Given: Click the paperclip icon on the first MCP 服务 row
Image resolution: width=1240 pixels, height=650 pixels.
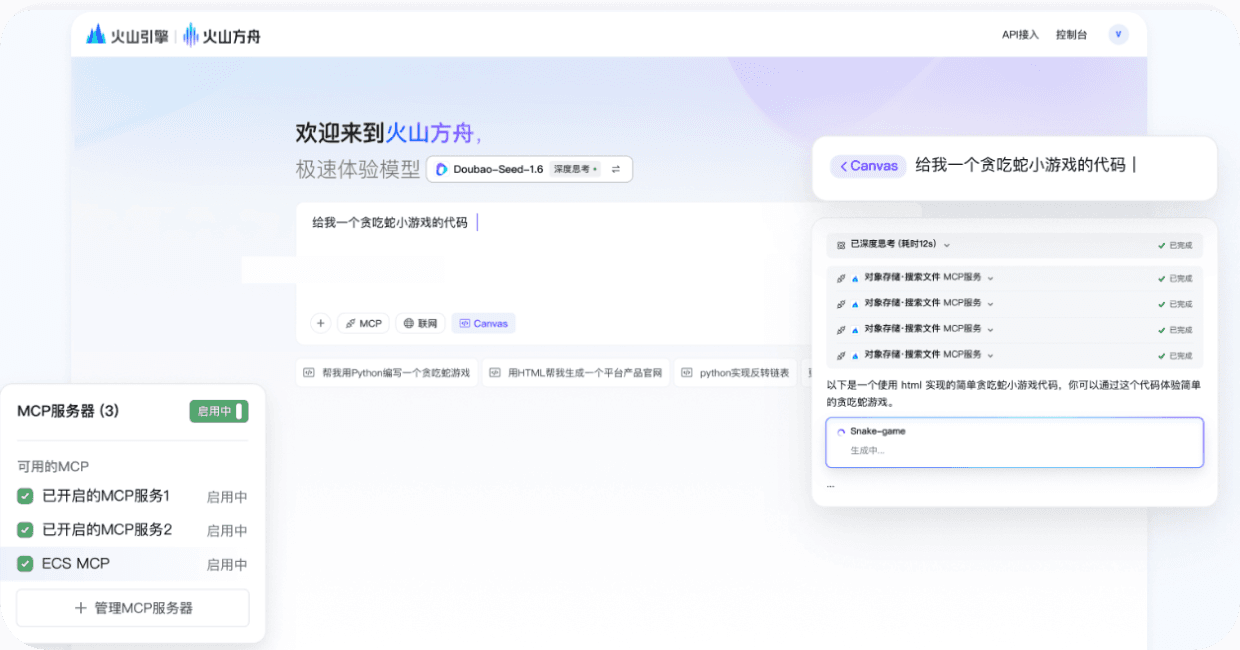Looking at the screenshot, I should (x=841, y=277).
